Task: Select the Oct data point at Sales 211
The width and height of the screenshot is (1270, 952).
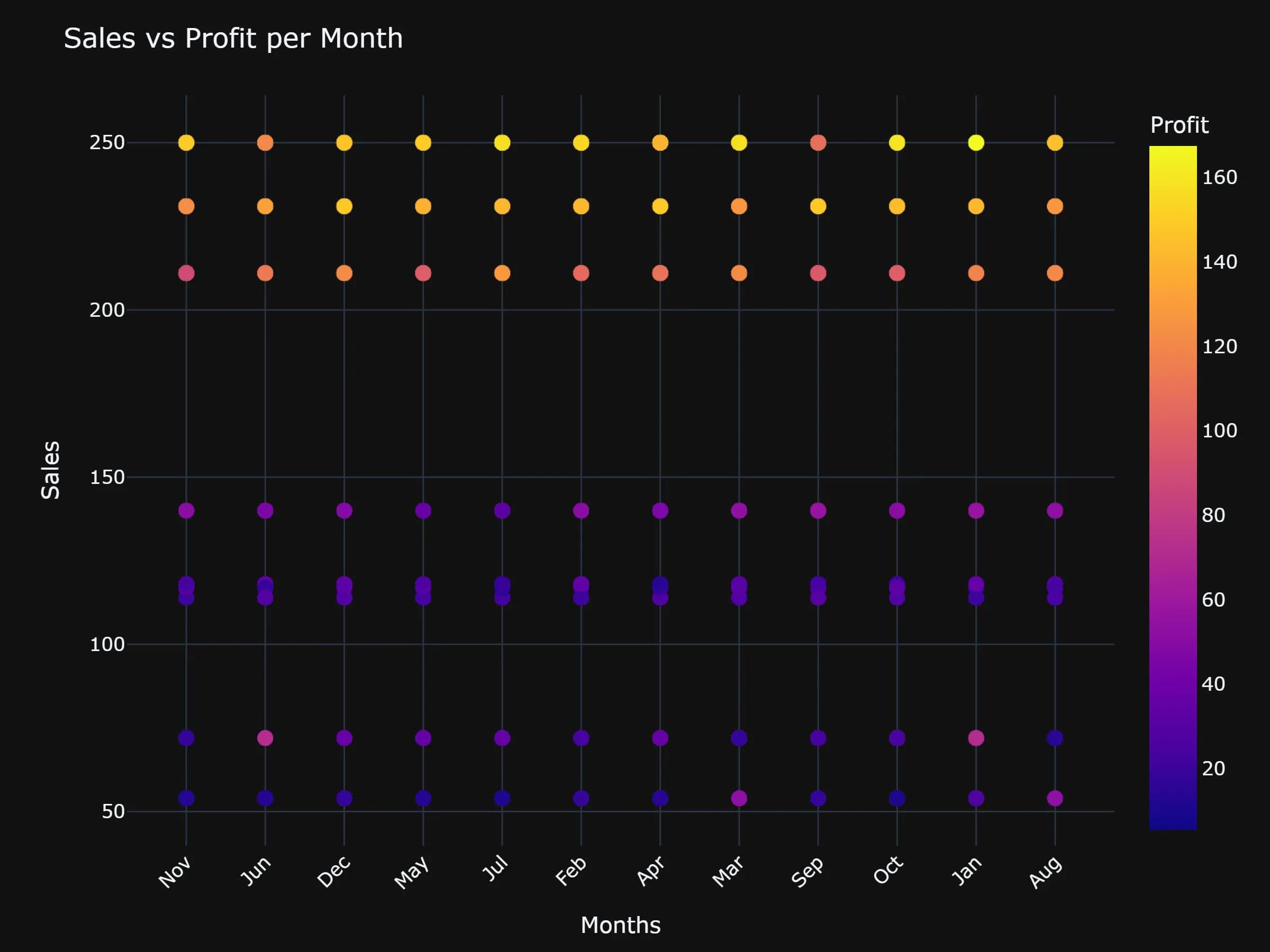Action: [897, 273]
